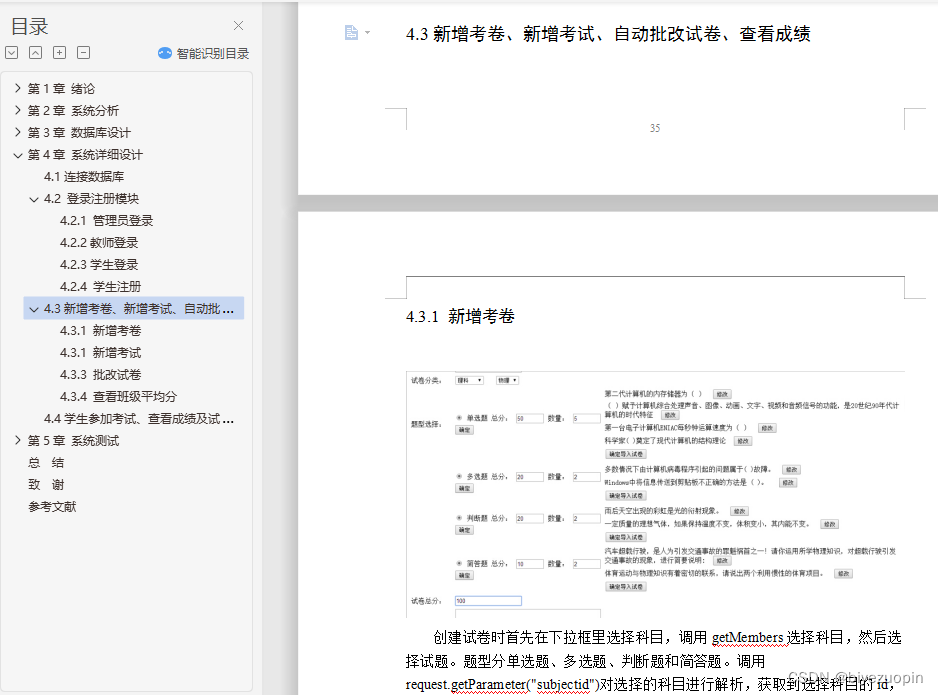The width and height of the screenshot is (938, 695).
Task: Collapse the 4.2 登录注册模块 section
Action: click(x=33, y=198)
